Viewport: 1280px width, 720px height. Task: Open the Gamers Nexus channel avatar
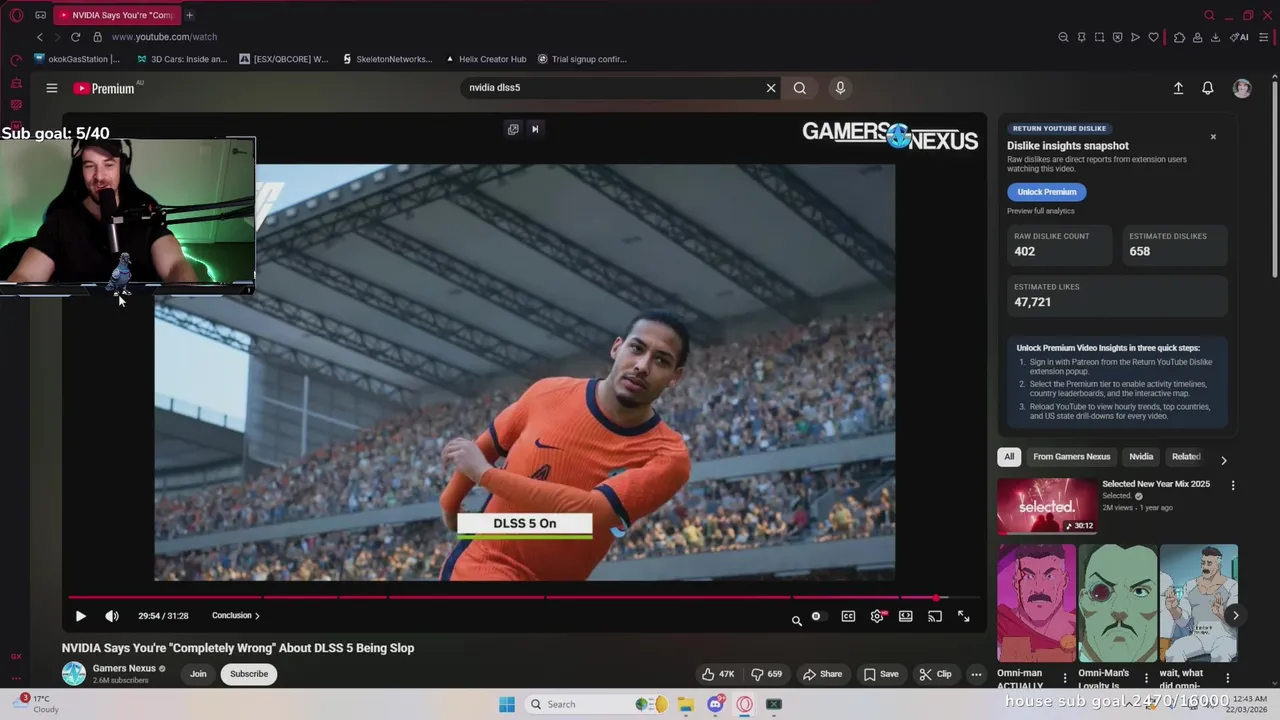(x=74, y=674)
